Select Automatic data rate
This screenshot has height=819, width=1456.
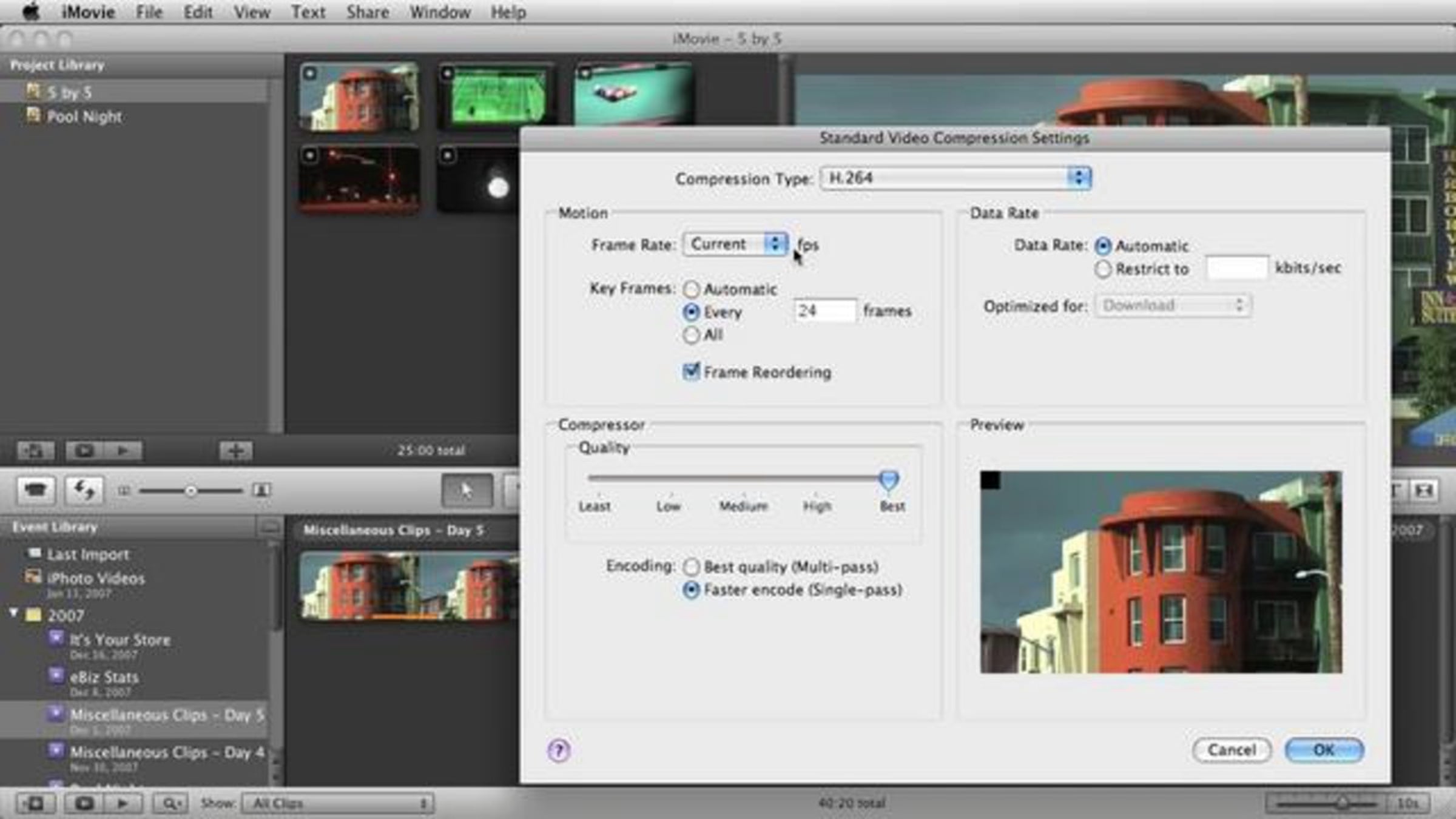tap(1103, 246)
